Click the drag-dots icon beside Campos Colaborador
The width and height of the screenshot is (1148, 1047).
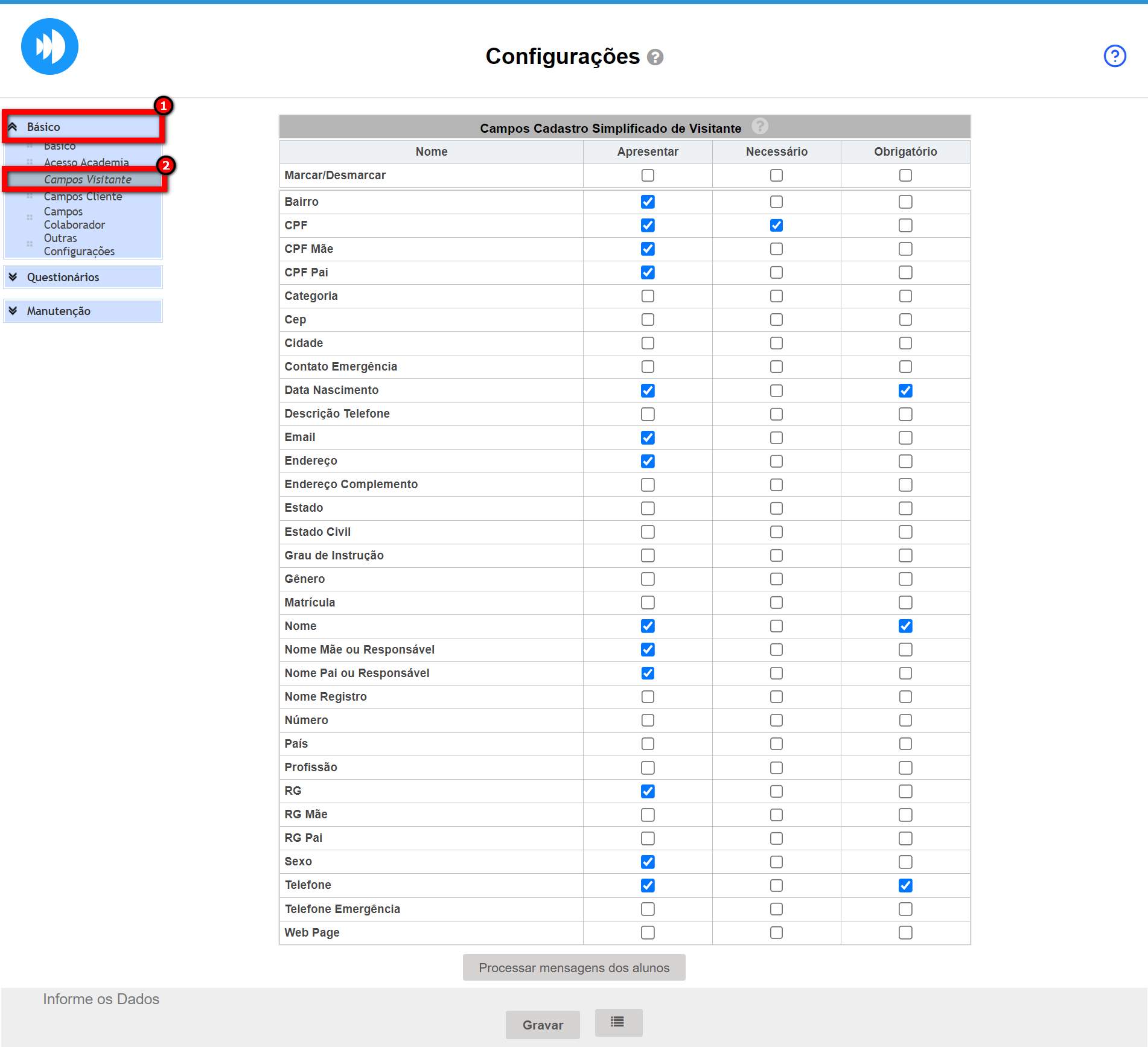30,218
